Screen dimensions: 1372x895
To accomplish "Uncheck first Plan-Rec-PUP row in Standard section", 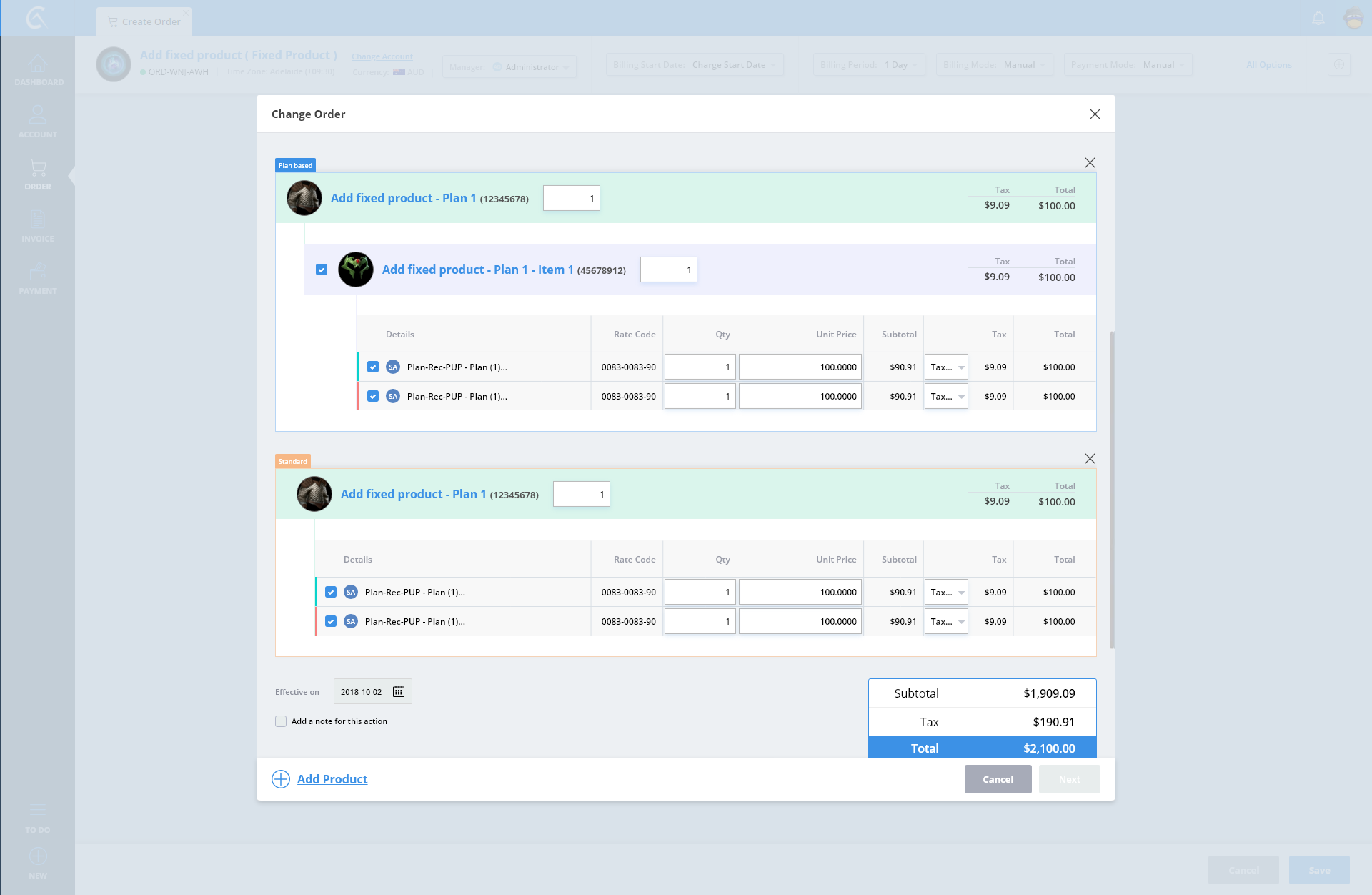I will pos(331,592).
